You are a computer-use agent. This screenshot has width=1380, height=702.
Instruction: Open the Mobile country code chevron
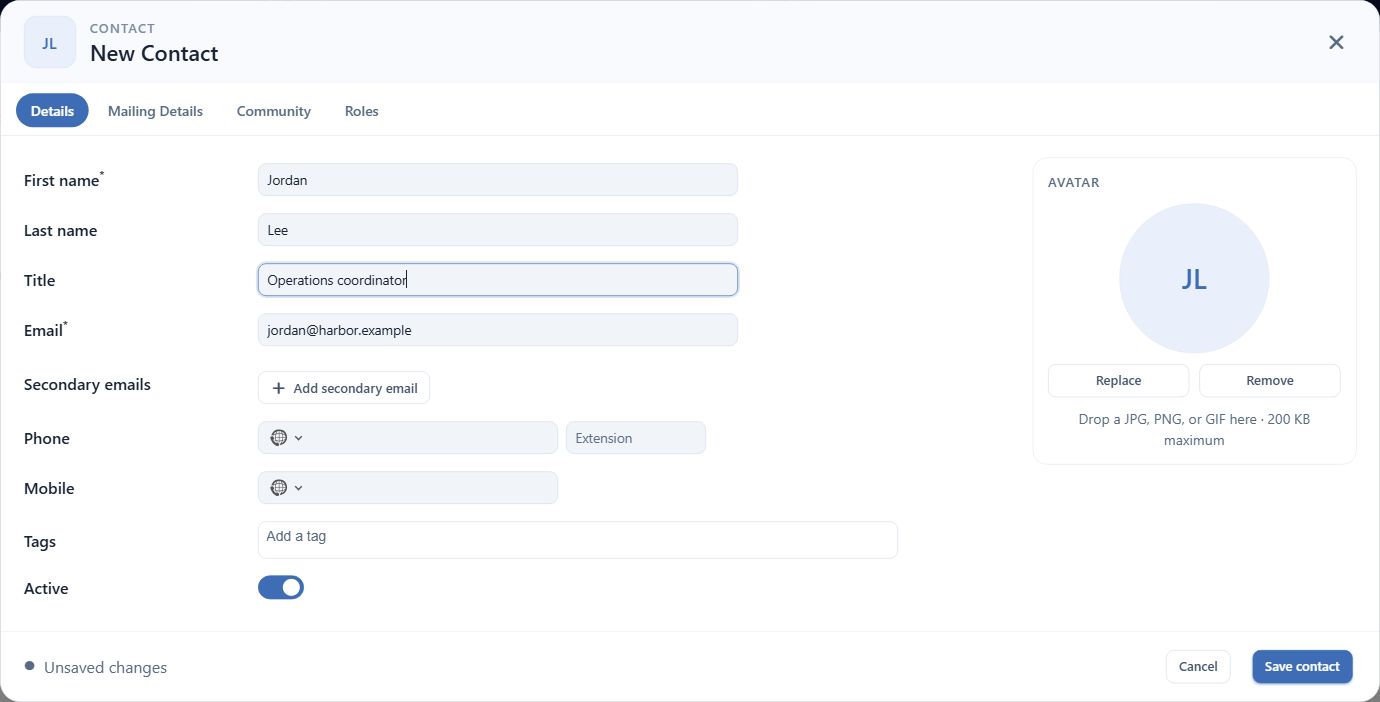(x=299, y=488)
